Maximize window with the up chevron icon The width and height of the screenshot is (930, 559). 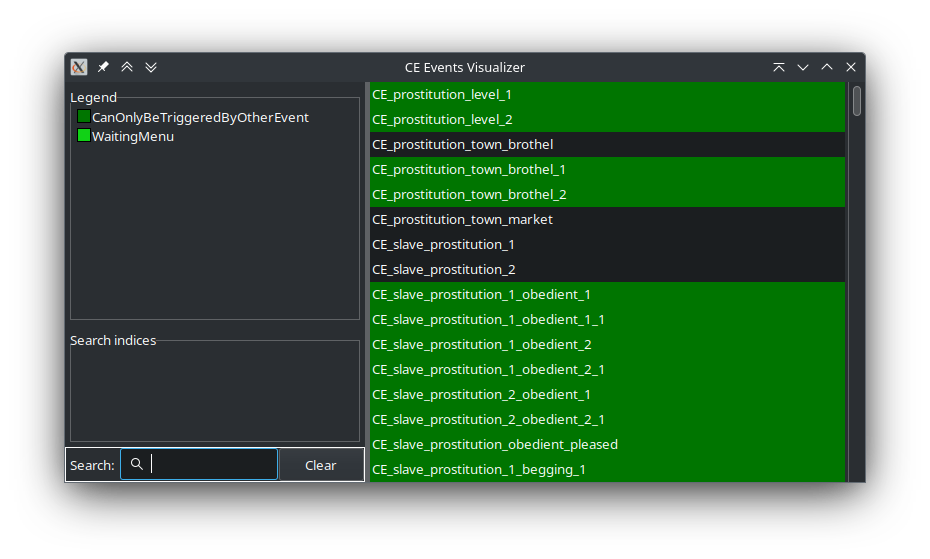click(x=827, y=67)
